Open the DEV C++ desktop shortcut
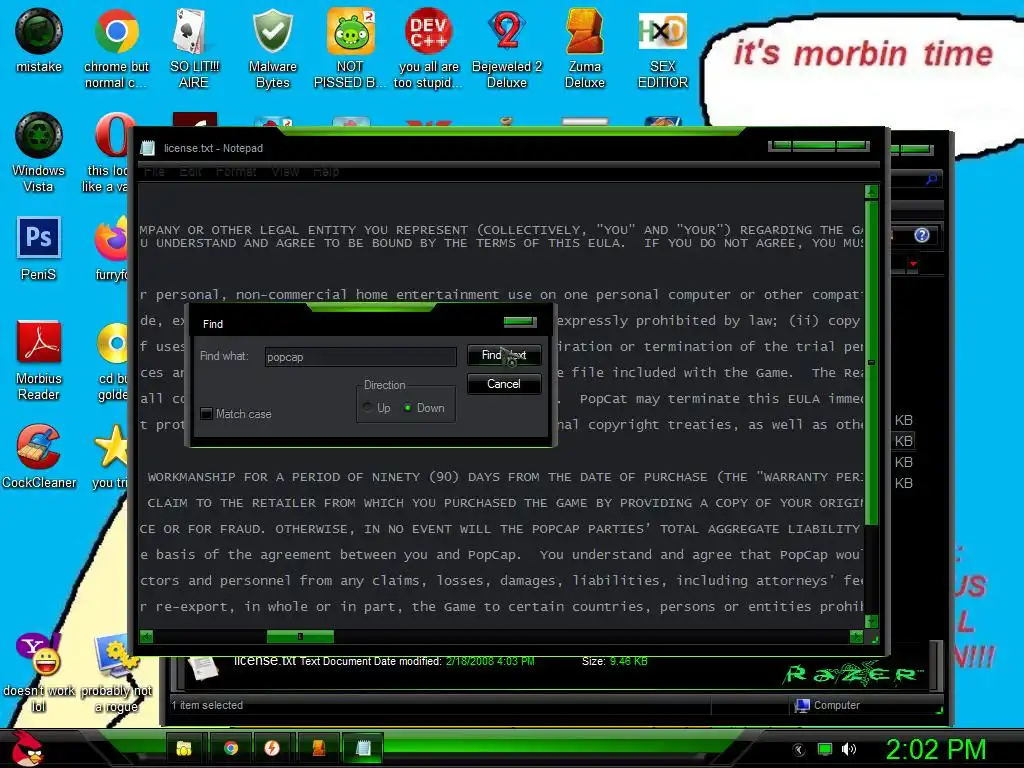The width and height of the screenshot is (1024, 768). click(428, 48)
